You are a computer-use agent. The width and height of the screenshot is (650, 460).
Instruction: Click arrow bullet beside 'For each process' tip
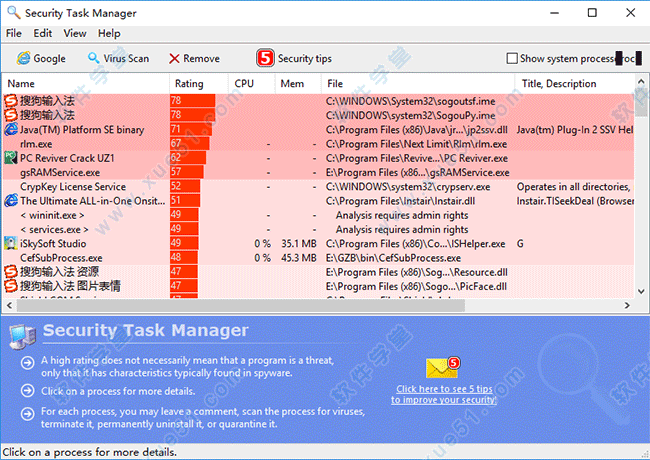pos(28,414)
